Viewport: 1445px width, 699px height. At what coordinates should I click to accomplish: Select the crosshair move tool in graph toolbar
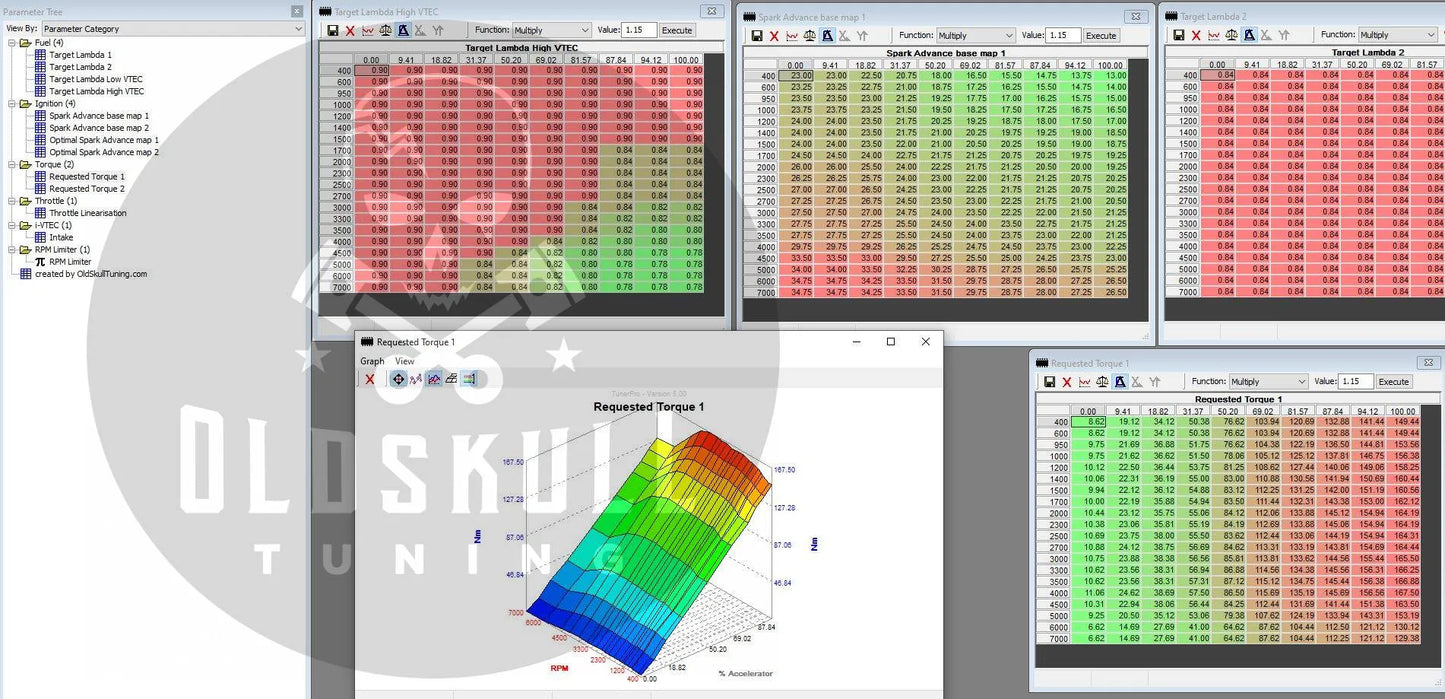pyautogui.click(x=398, y=379)
